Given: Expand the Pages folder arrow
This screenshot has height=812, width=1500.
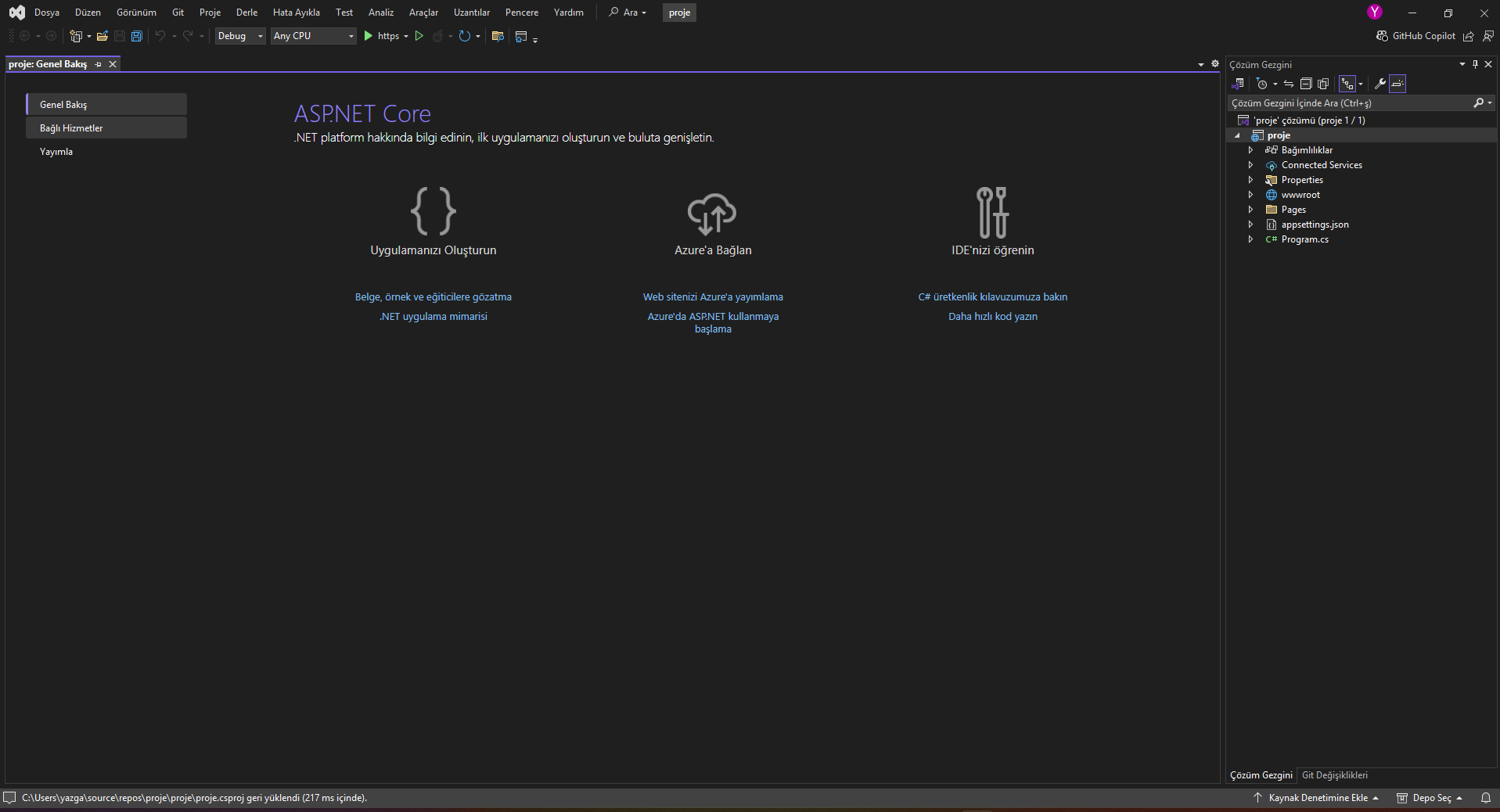Looking at the screenshot, I should pos(1250,210).
